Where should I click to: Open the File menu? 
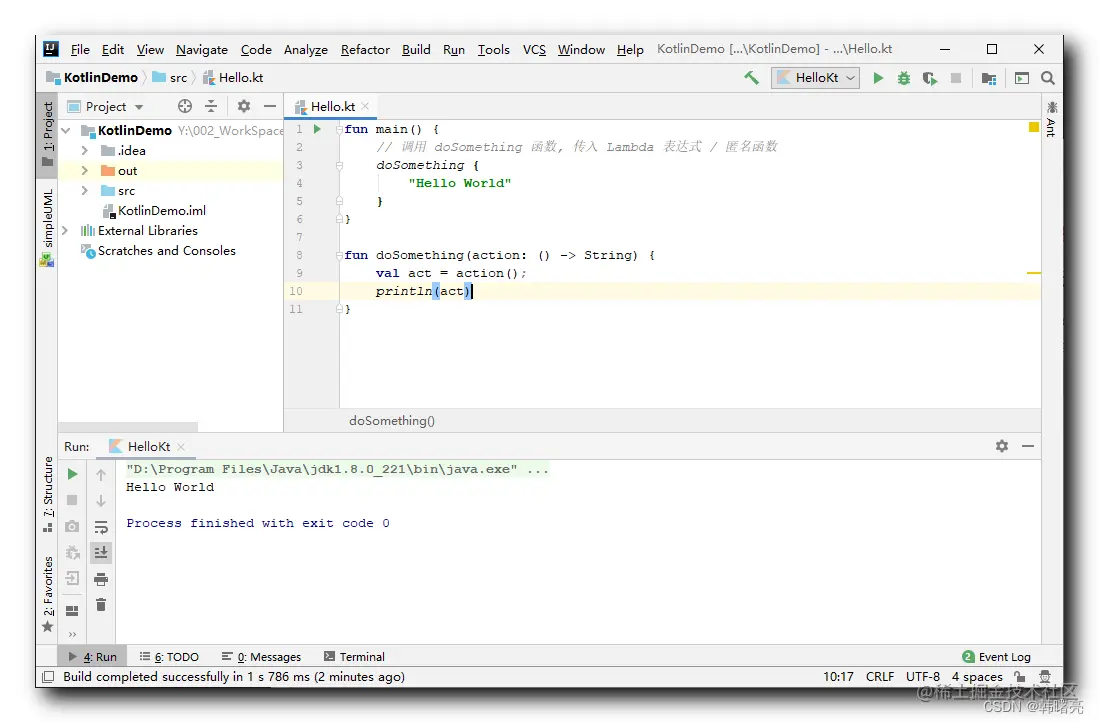80,50
